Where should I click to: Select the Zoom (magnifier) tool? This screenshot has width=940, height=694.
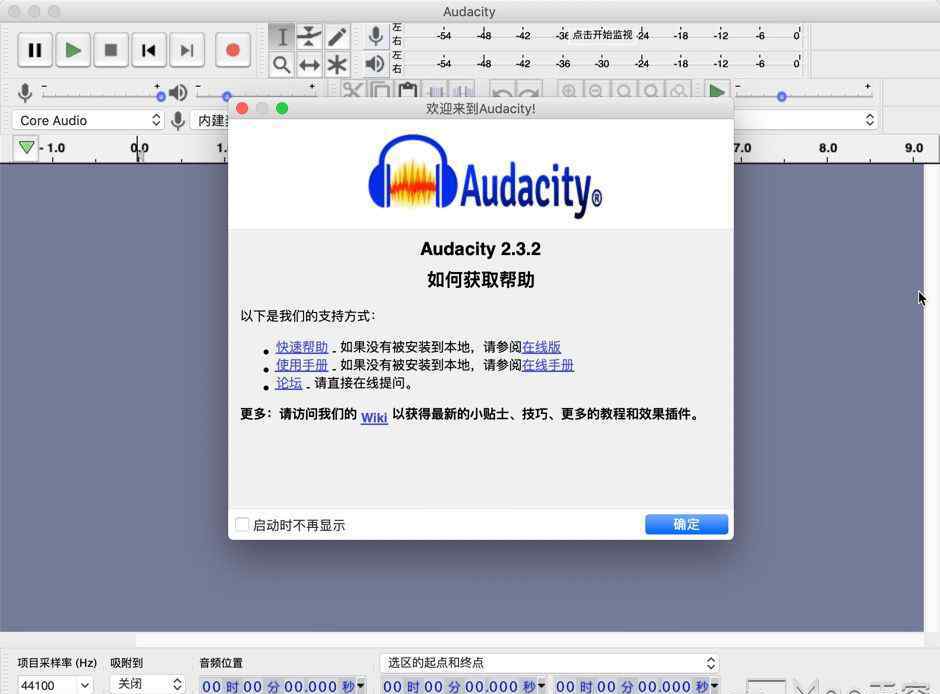tap(282, 64)
